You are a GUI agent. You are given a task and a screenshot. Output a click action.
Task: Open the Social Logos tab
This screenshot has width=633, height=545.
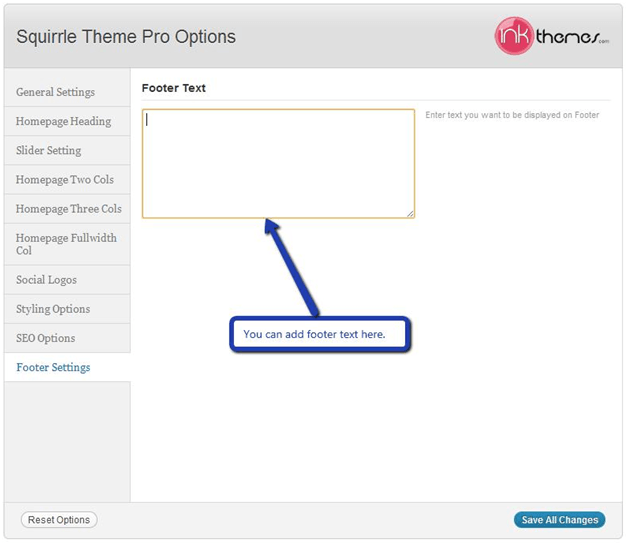[x=67, y=280]
